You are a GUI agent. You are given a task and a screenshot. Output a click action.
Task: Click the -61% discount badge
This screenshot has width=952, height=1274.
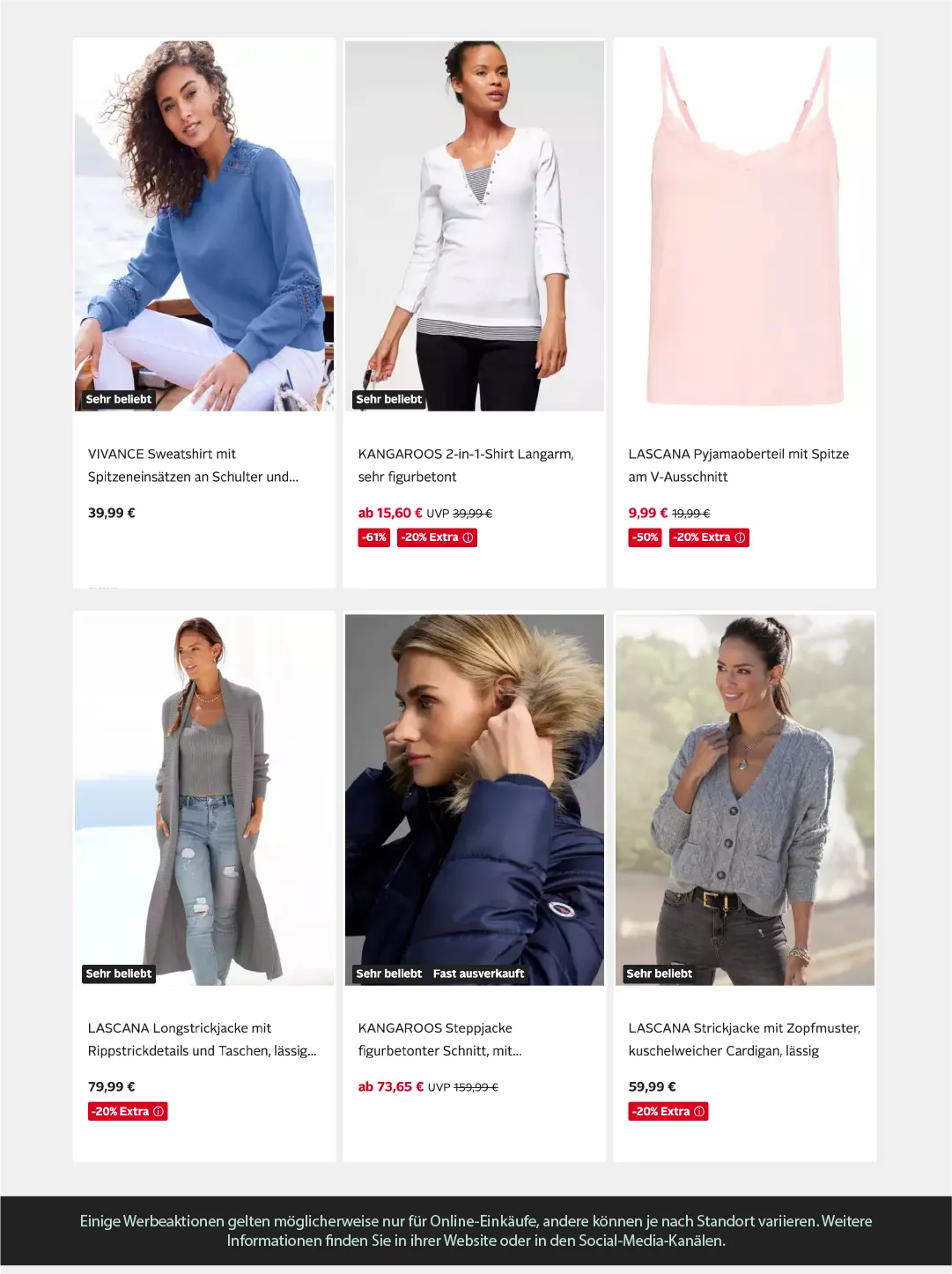point(374,537)
